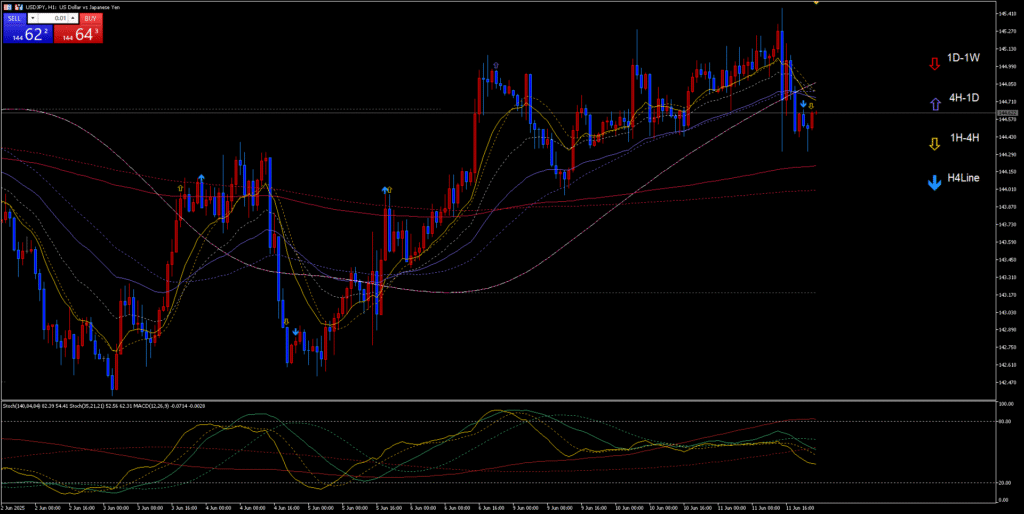Click the 1D-1W legend label
This screenshot has width=1024, height=514.
tap(966, 60)
